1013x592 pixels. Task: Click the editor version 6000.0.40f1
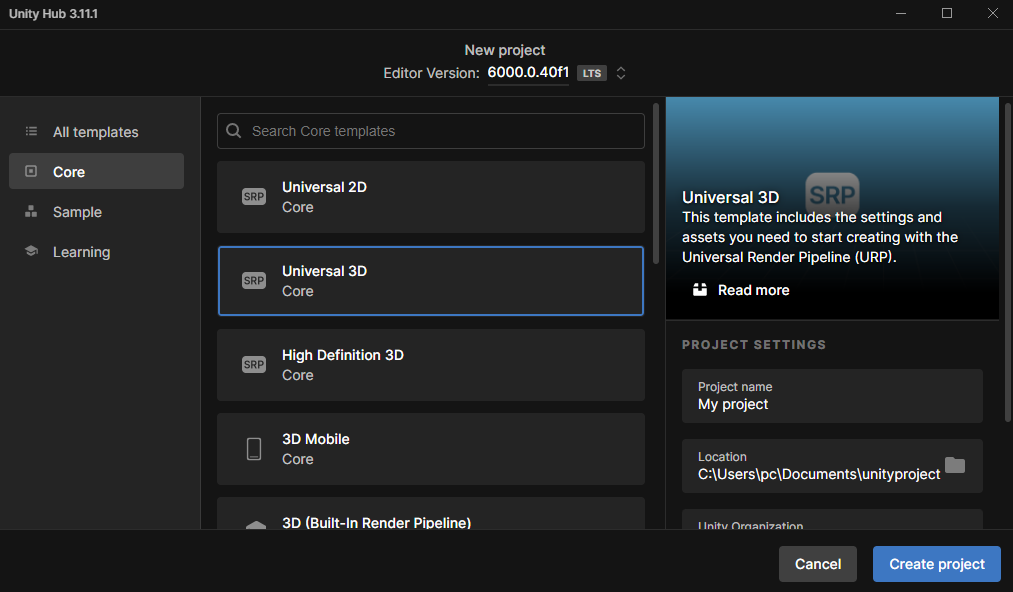point(528,72)
